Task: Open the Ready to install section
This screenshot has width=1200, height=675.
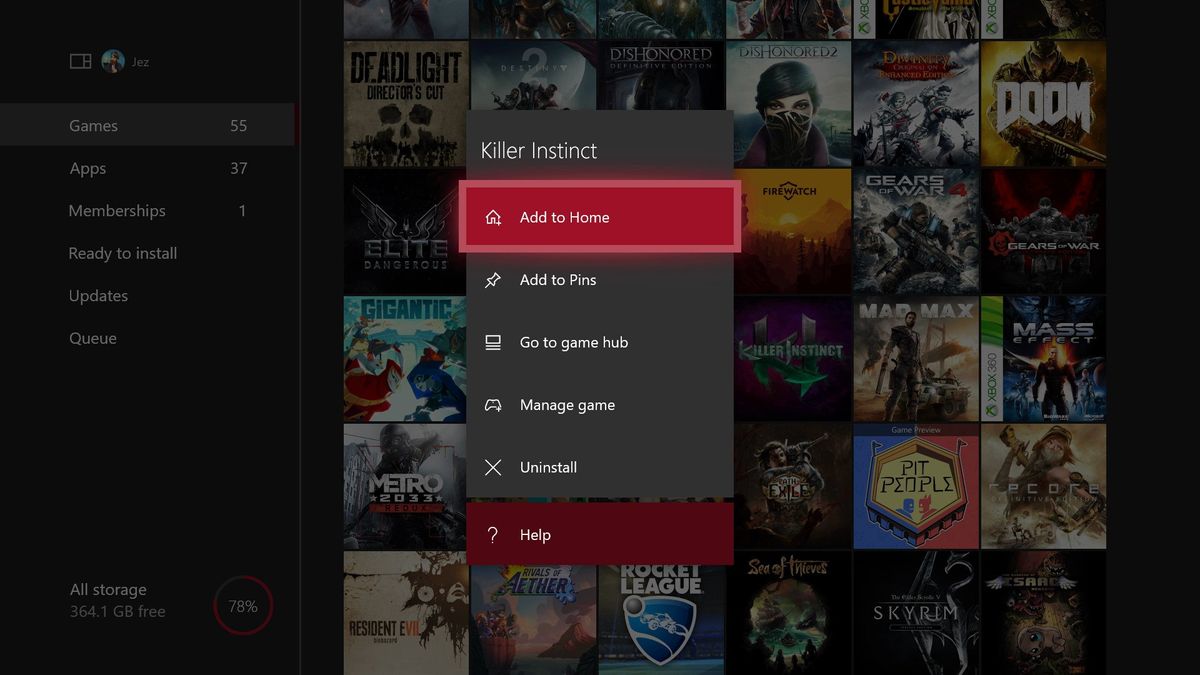Action: [122, 253]
